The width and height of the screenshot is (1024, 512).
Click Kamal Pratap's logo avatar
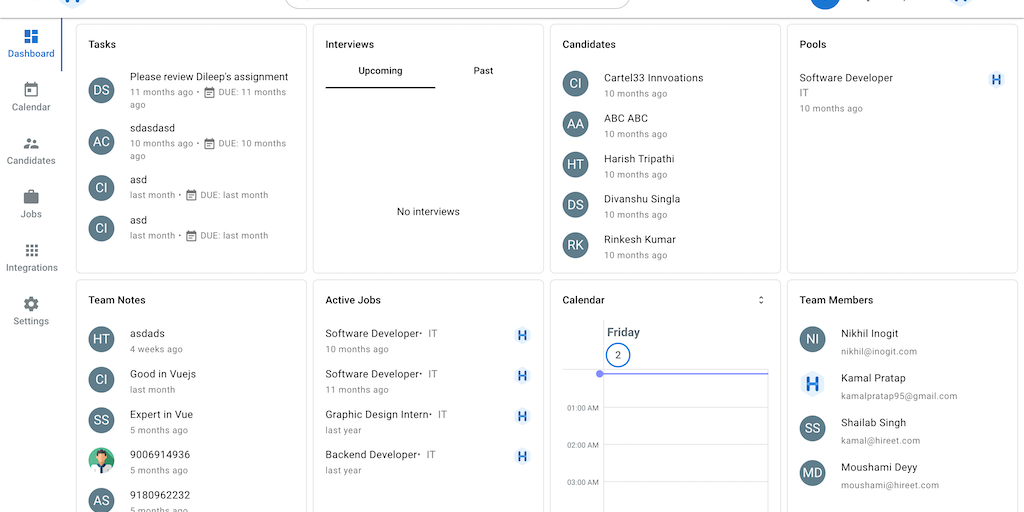click(813, 383)
